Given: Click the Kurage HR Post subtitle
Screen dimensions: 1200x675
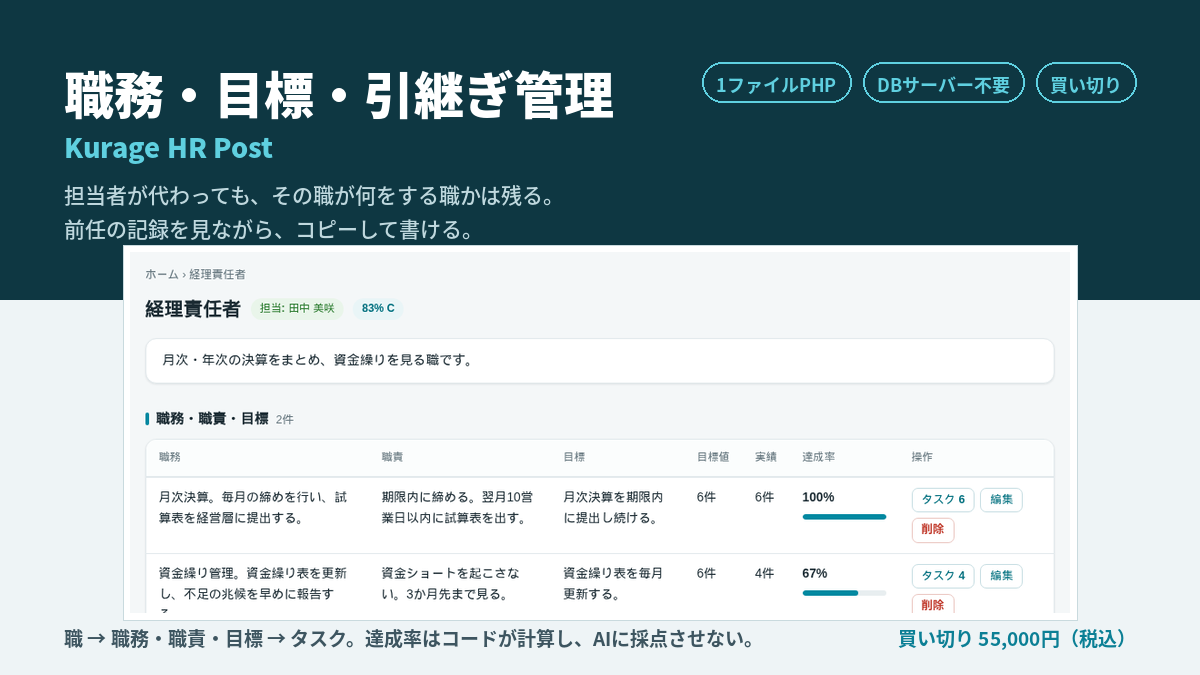Looking at the screenshot, I should 168,148.
